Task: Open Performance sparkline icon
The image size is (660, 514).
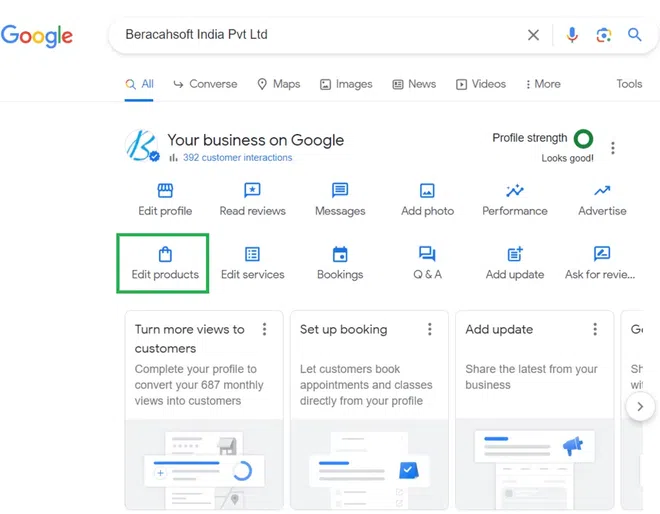Action: [515, 190]
